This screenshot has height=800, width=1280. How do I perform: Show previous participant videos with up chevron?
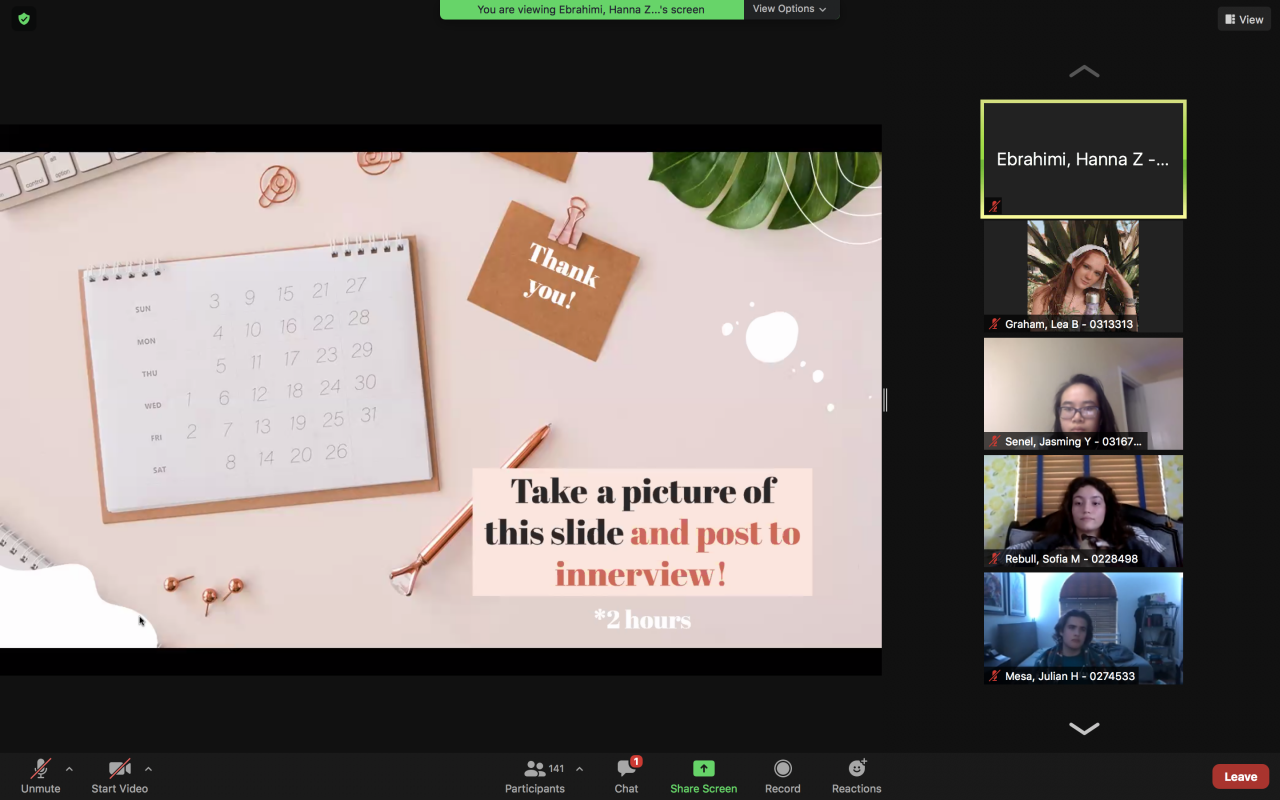(1084, 72)
